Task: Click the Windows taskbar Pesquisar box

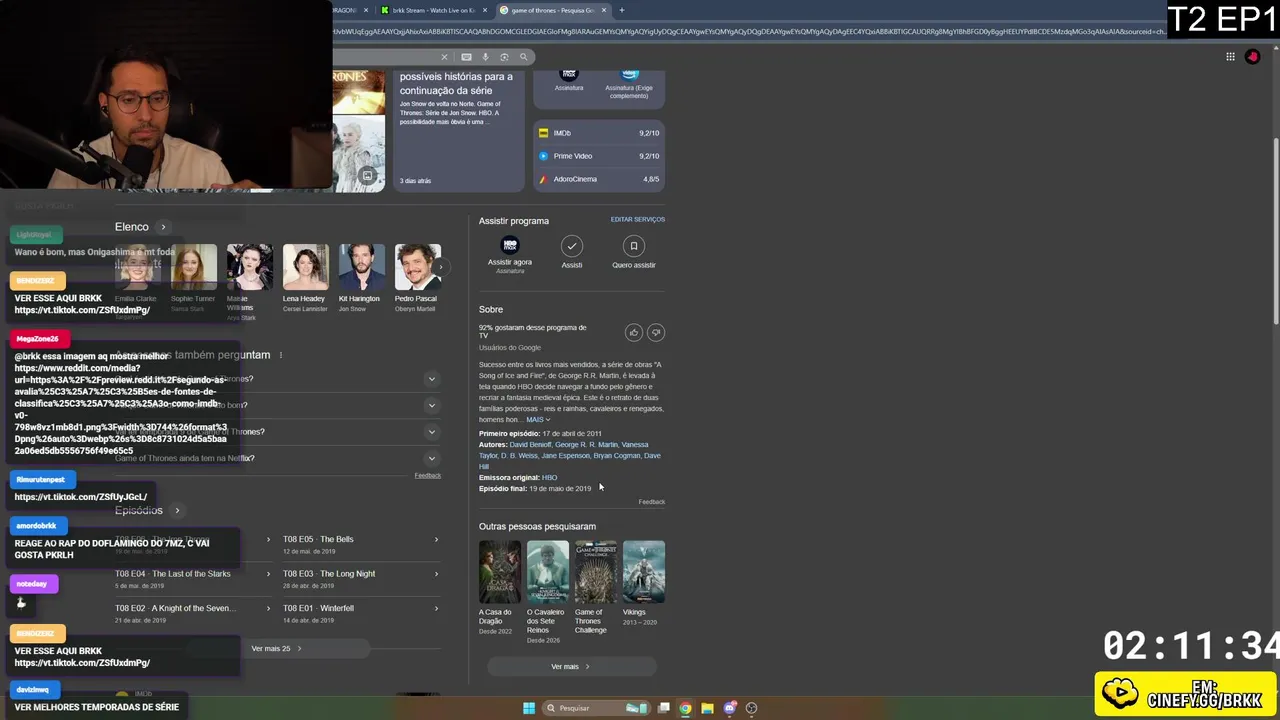Action: [x=596, y=708]
